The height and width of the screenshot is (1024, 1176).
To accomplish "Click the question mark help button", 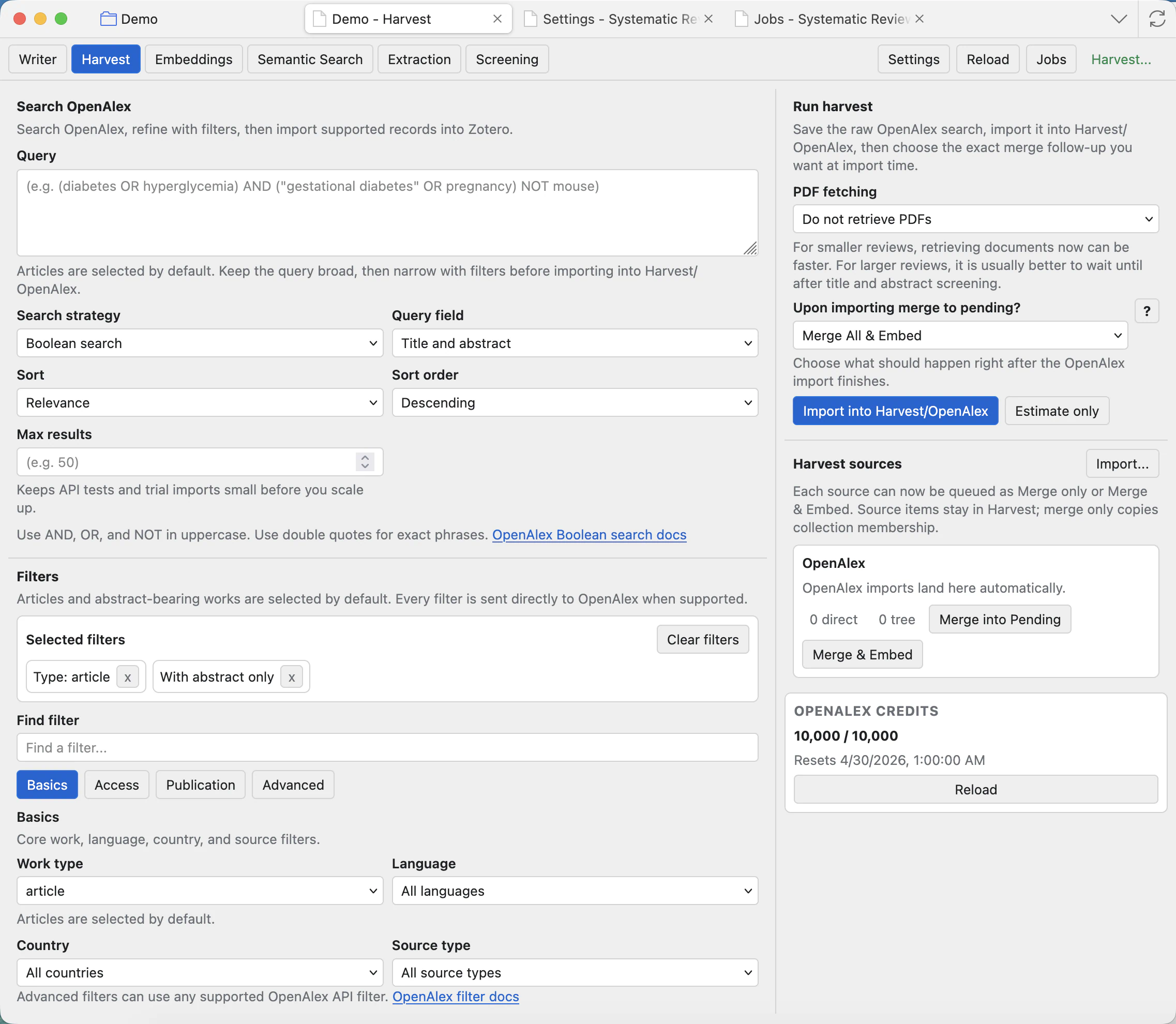I will tap(1147, 311).
